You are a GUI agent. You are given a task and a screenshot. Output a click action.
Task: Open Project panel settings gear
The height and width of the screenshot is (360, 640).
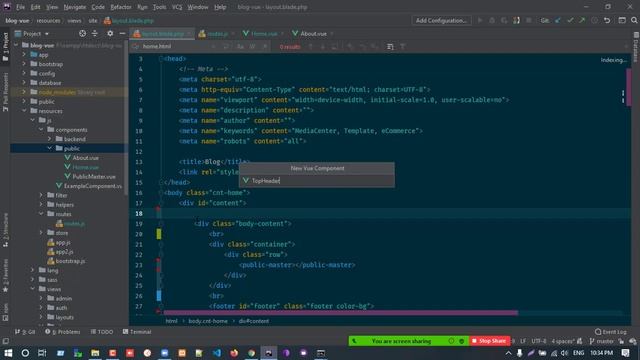coord(110,34)
